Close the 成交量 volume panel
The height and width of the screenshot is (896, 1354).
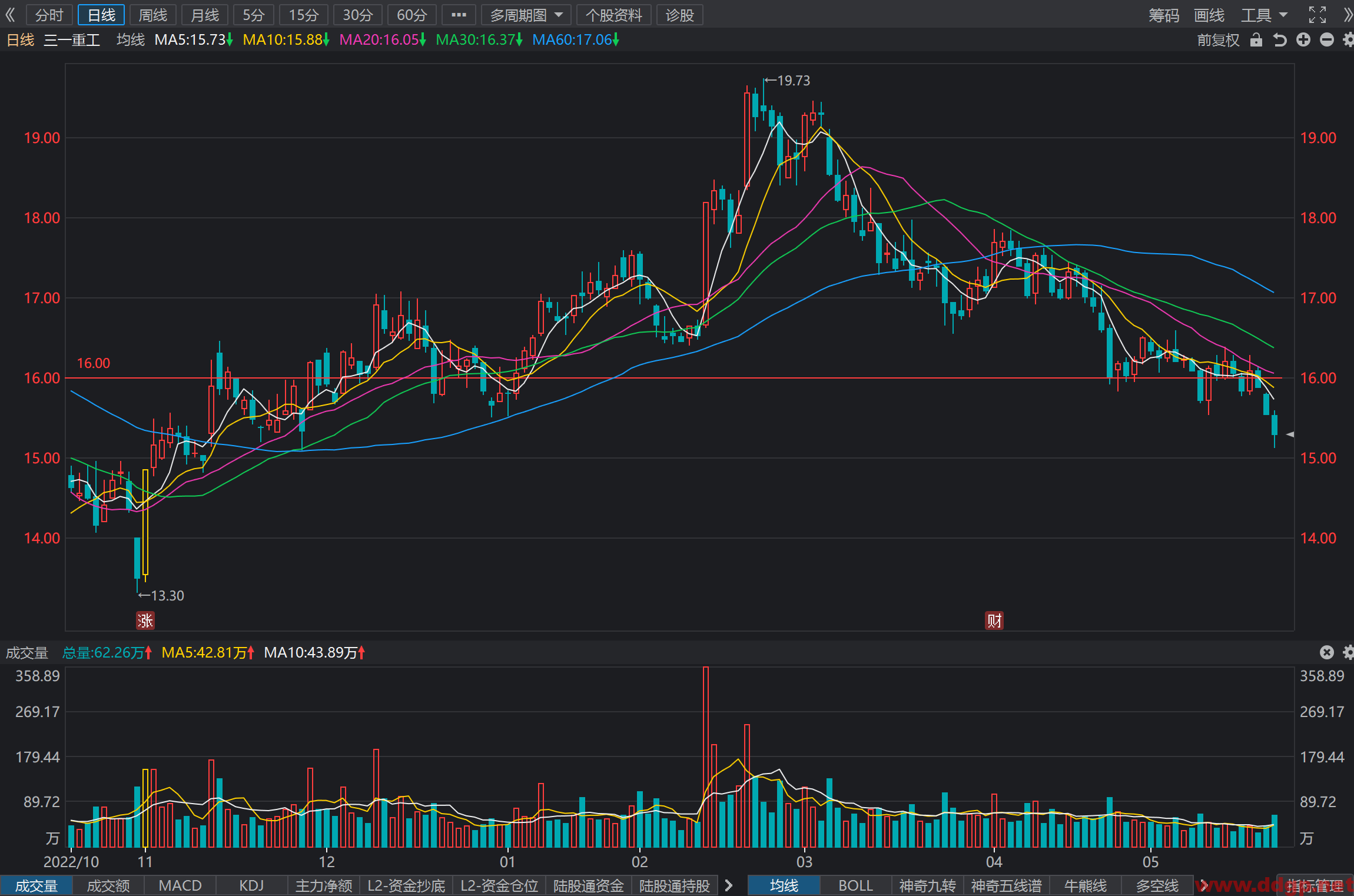click(1326, 652)
